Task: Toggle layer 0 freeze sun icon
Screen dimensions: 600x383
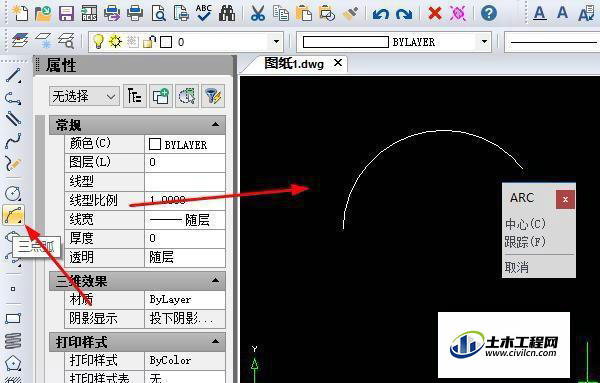Action: pos(115,41)
